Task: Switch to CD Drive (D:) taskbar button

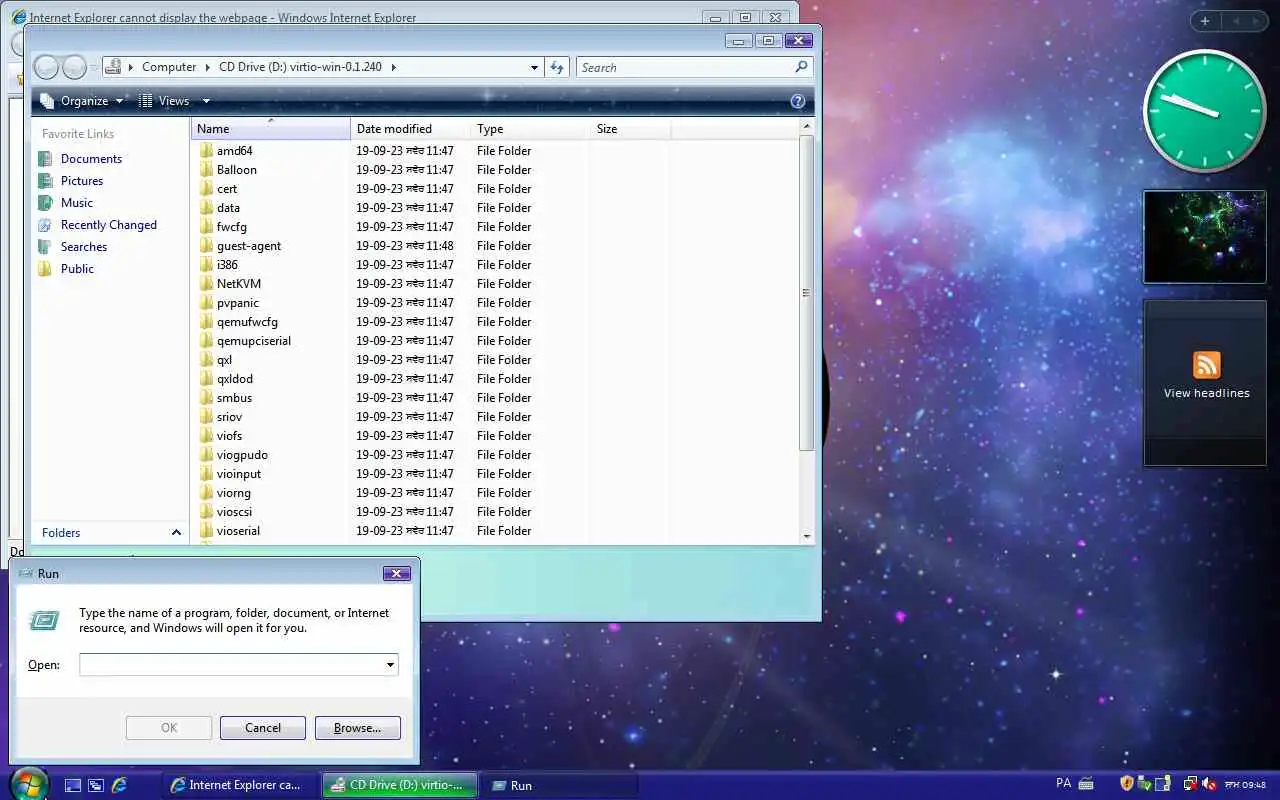Action: [x=400, y=785]
